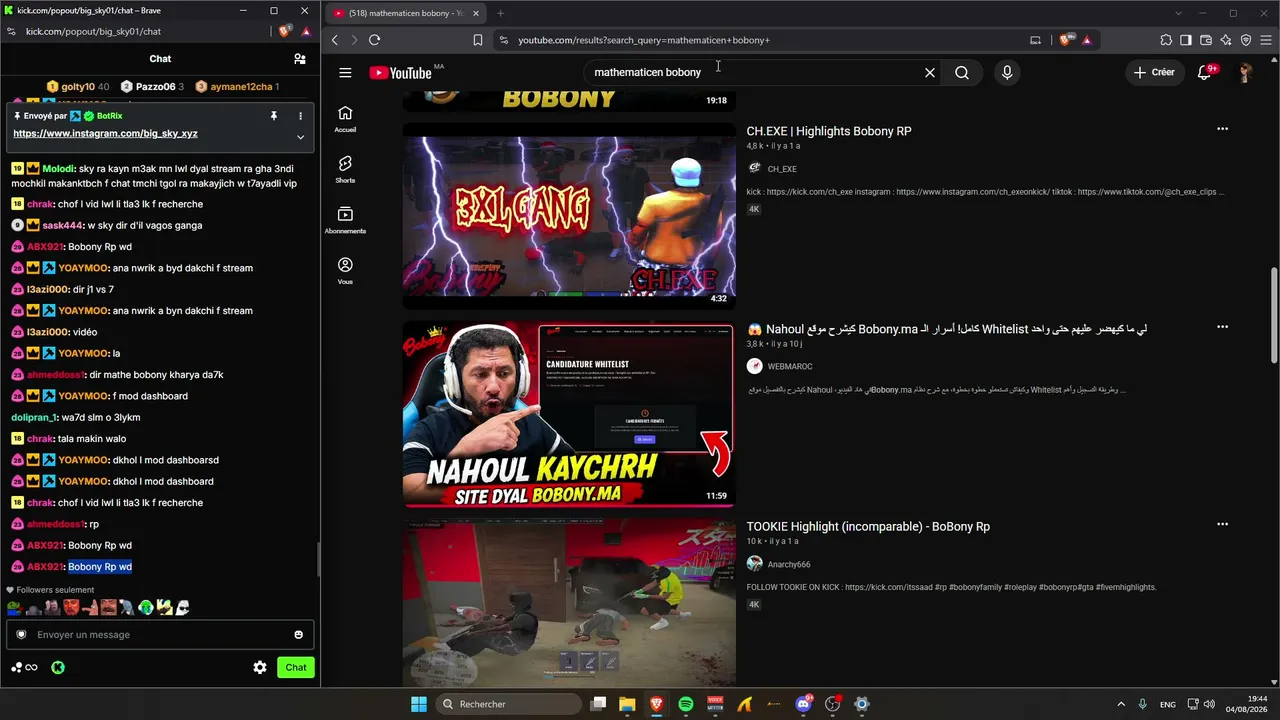Image resolution: width=1280 pixels, height=720 pixels.
Task: Click the green Kick emote icon
Action: coord(58,667)
